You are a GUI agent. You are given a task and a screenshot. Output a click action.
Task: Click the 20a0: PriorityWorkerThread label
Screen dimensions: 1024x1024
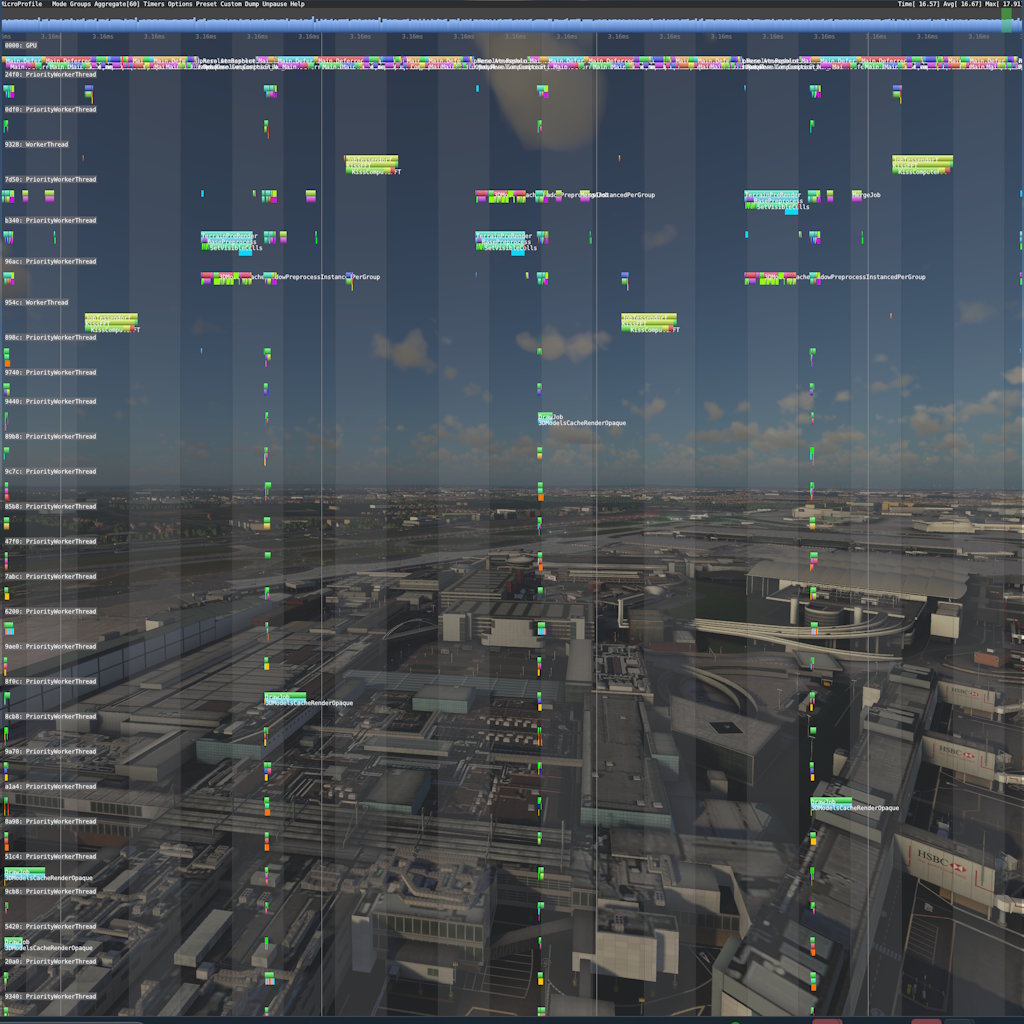point(50,961)
